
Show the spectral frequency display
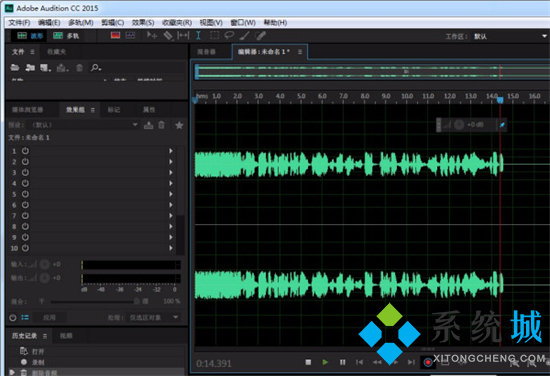coord(115,35)
